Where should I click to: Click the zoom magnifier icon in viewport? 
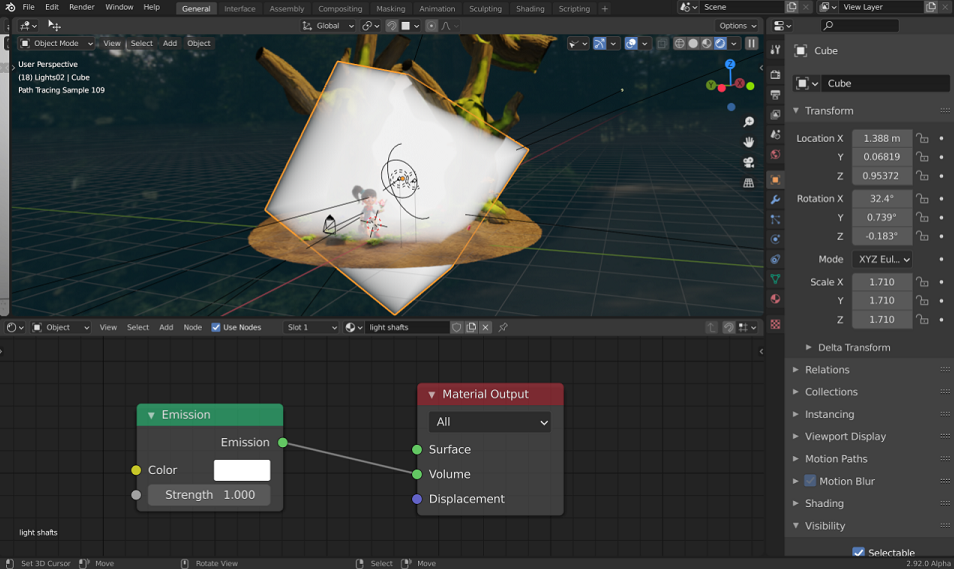[x=748, y=122]
